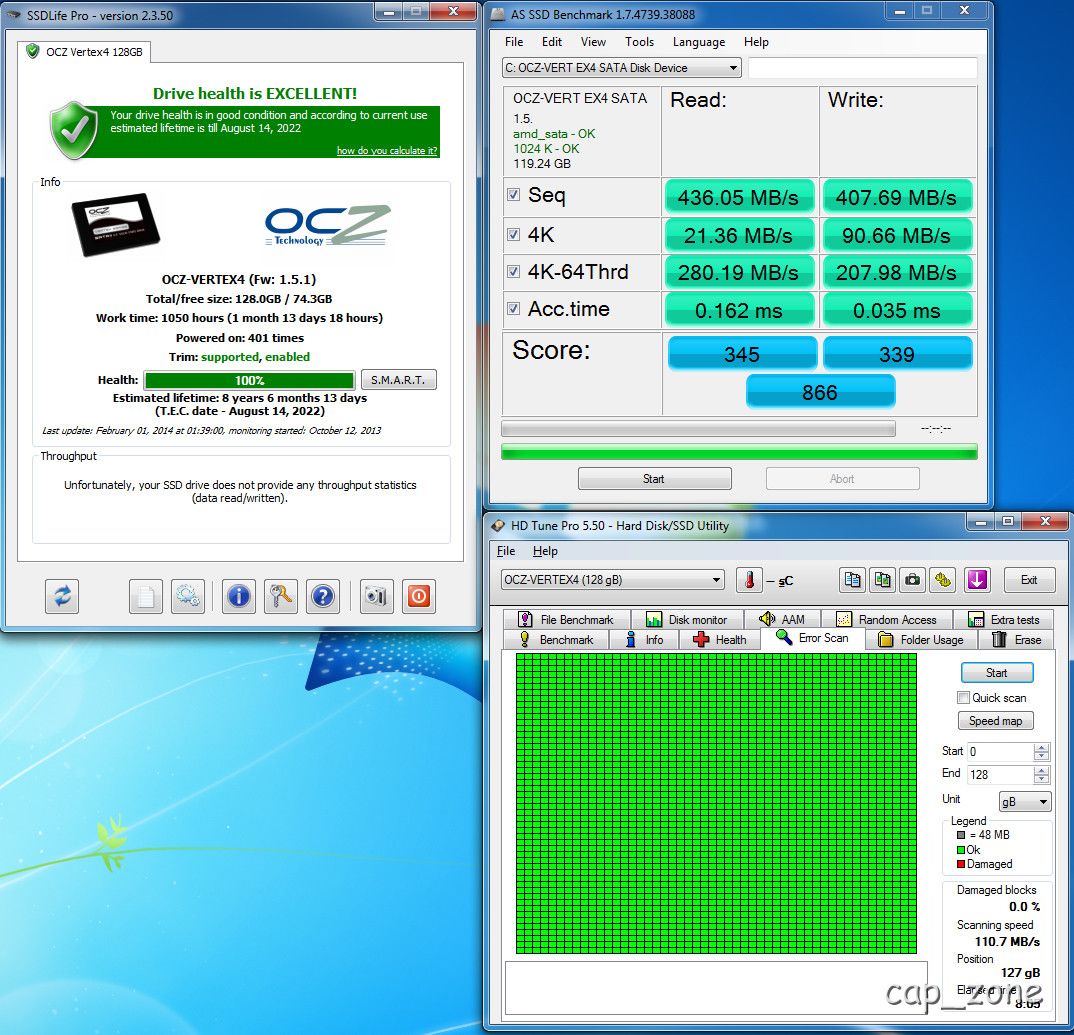This screenshot has height=1035, width=1074.
Task: Toggle the Seq benchmark checkbox
Action: (x=514, y=195)
